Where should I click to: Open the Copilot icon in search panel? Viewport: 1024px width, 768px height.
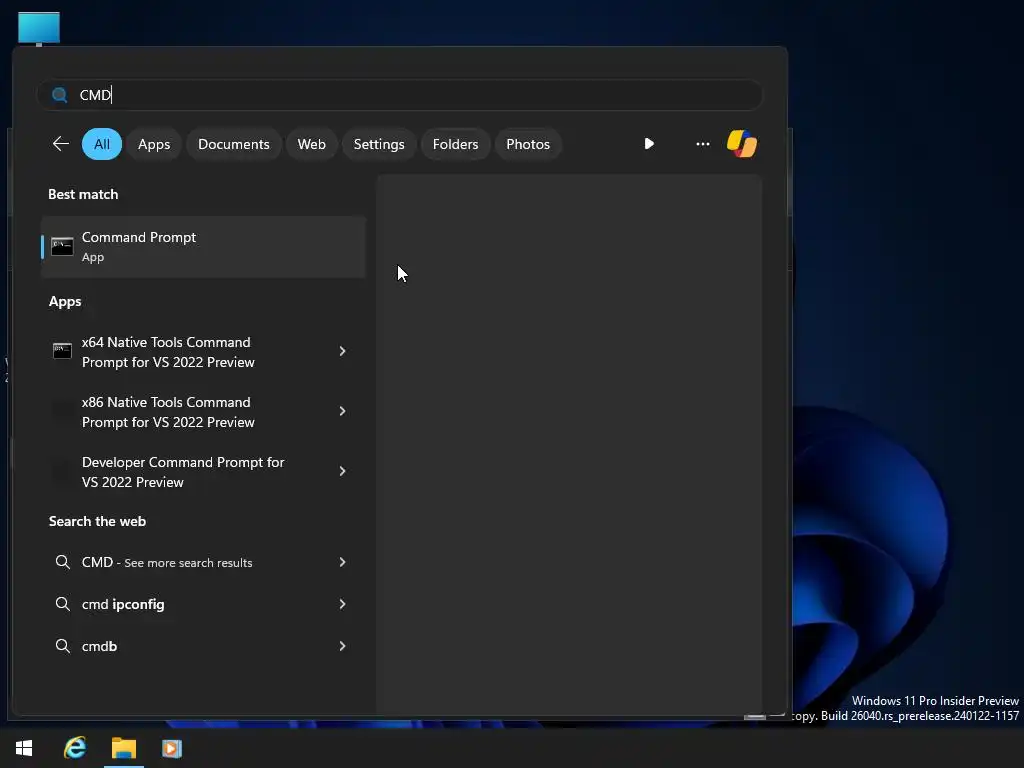742,144
